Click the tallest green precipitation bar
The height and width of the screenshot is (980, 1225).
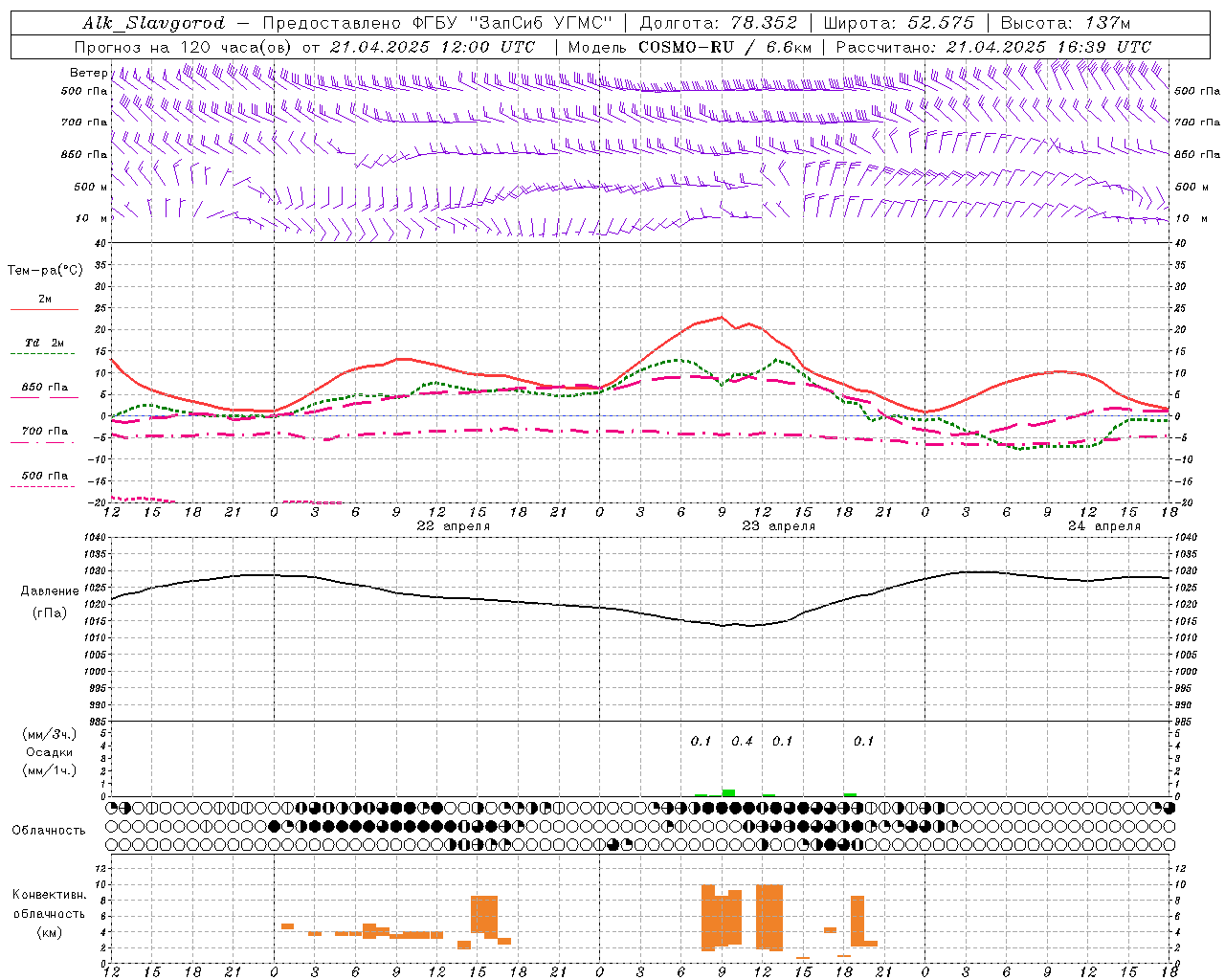728,792
